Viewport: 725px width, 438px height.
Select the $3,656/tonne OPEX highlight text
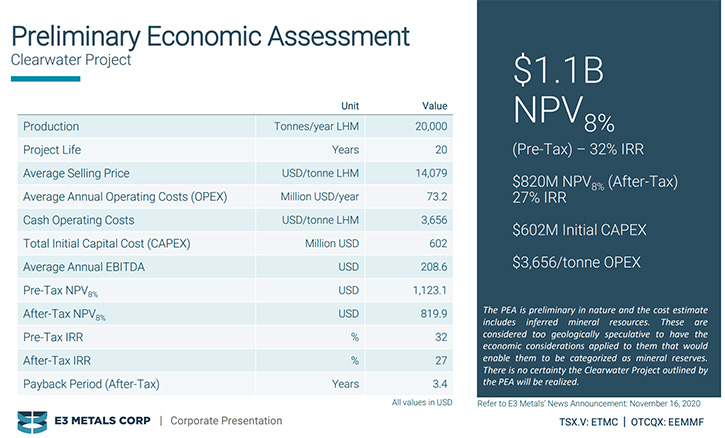(x=575, y=262)
